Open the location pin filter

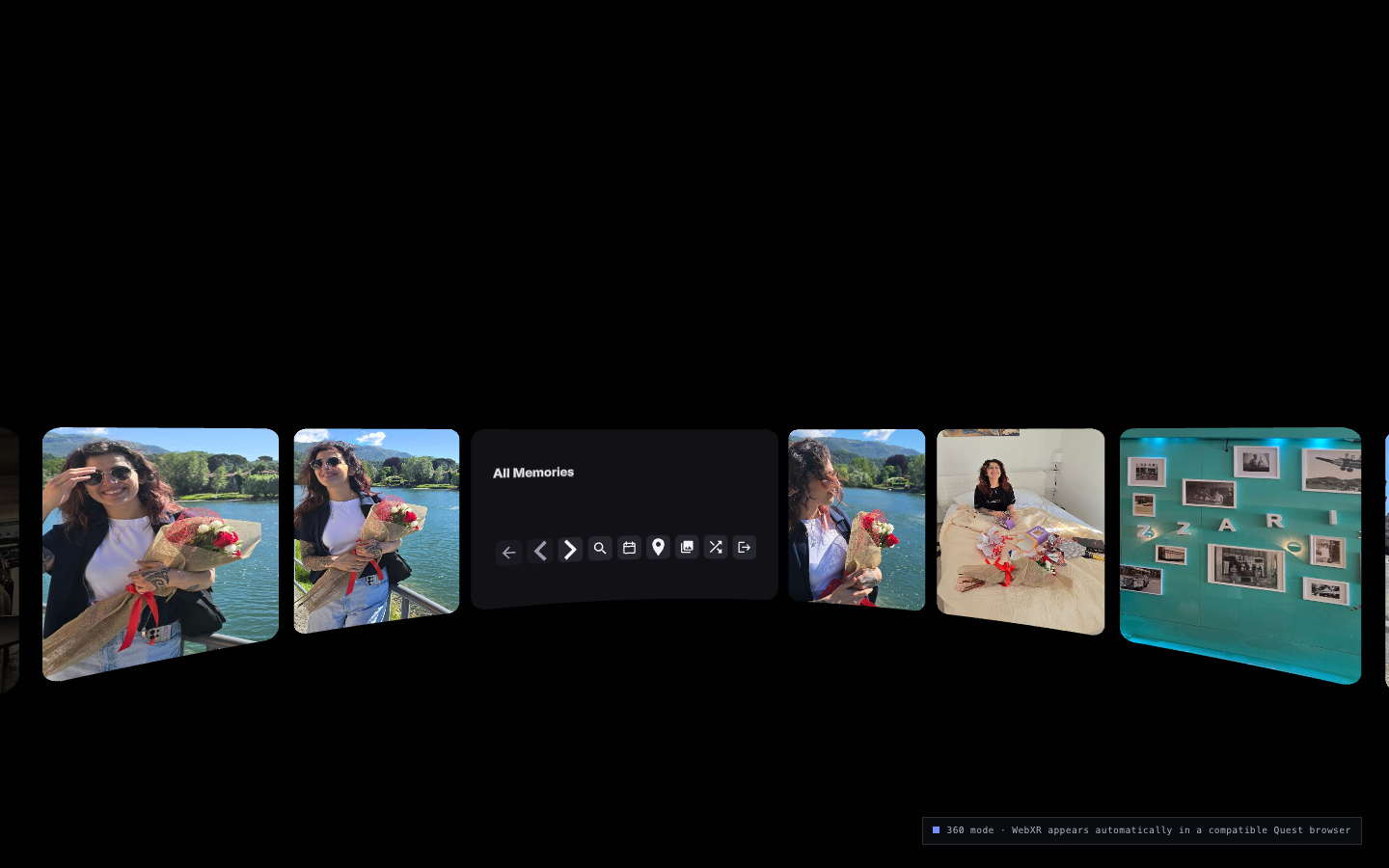coord(658,547)
